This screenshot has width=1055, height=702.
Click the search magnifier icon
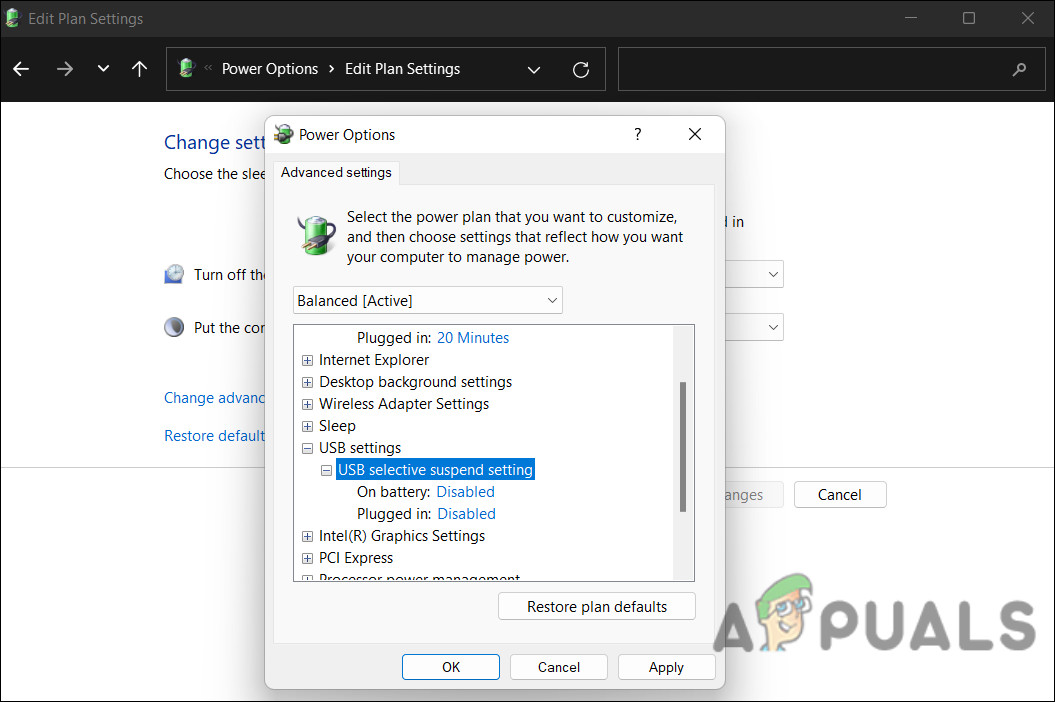(x=1019, y=68)
